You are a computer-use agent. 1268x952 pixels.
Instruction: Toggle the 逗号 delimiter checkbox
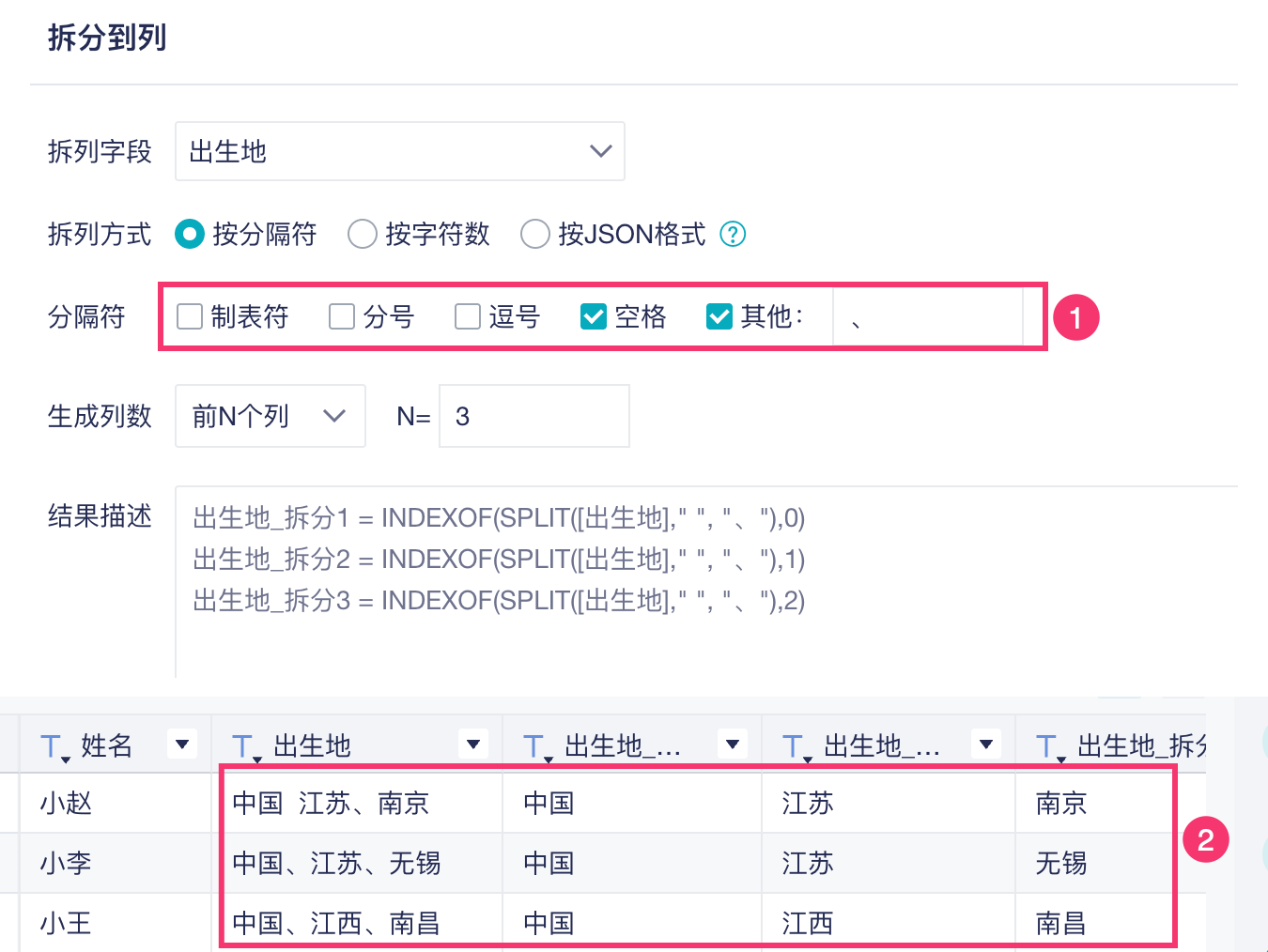click(468, 317)
